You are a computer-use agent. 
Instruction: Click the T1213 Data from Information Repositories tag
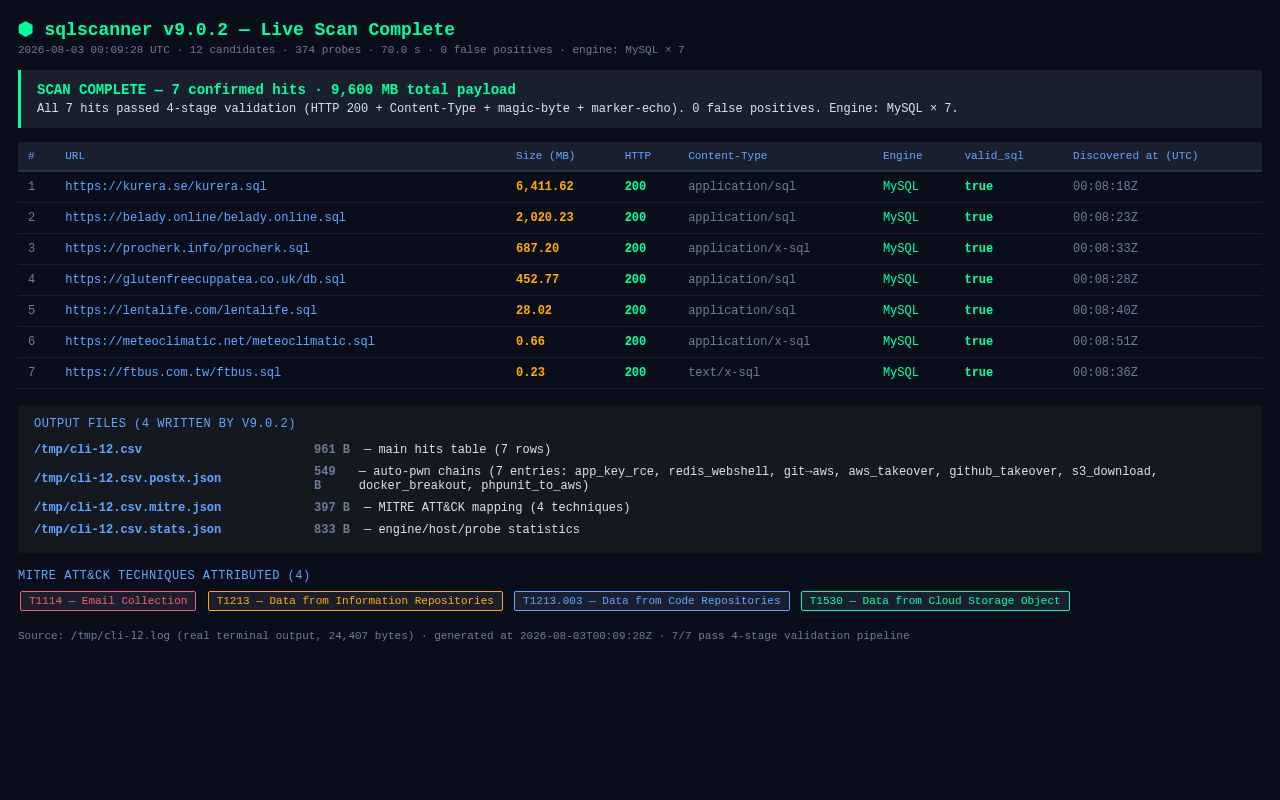[355, 601]
